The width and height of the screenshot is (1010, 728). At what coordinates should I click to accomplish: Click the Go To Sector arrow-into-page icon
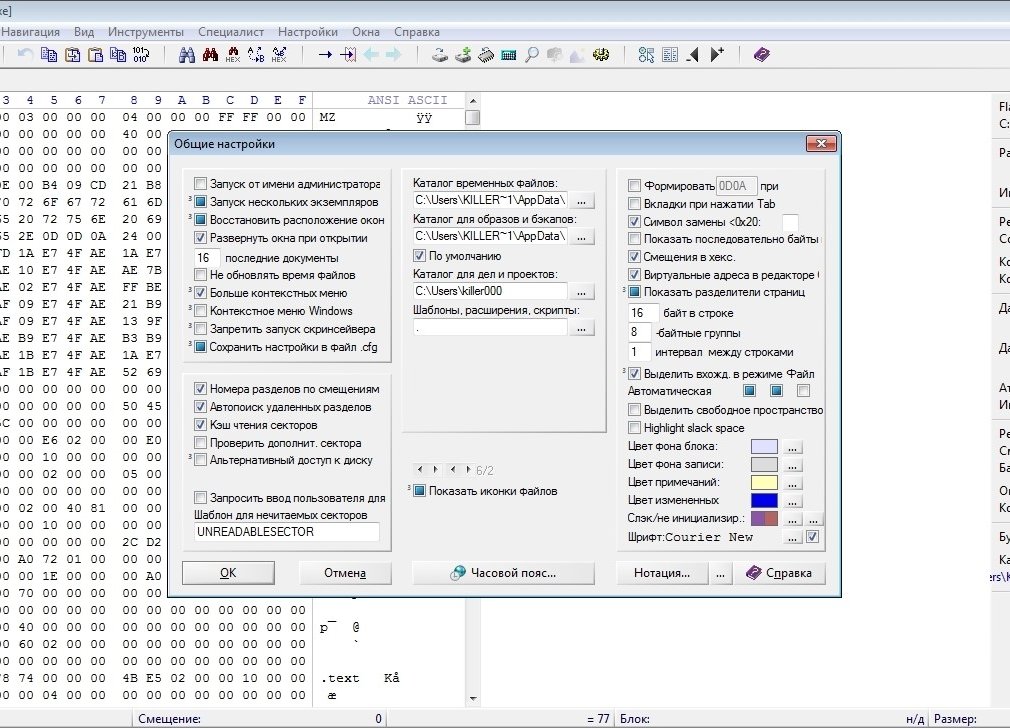point(348,55)
